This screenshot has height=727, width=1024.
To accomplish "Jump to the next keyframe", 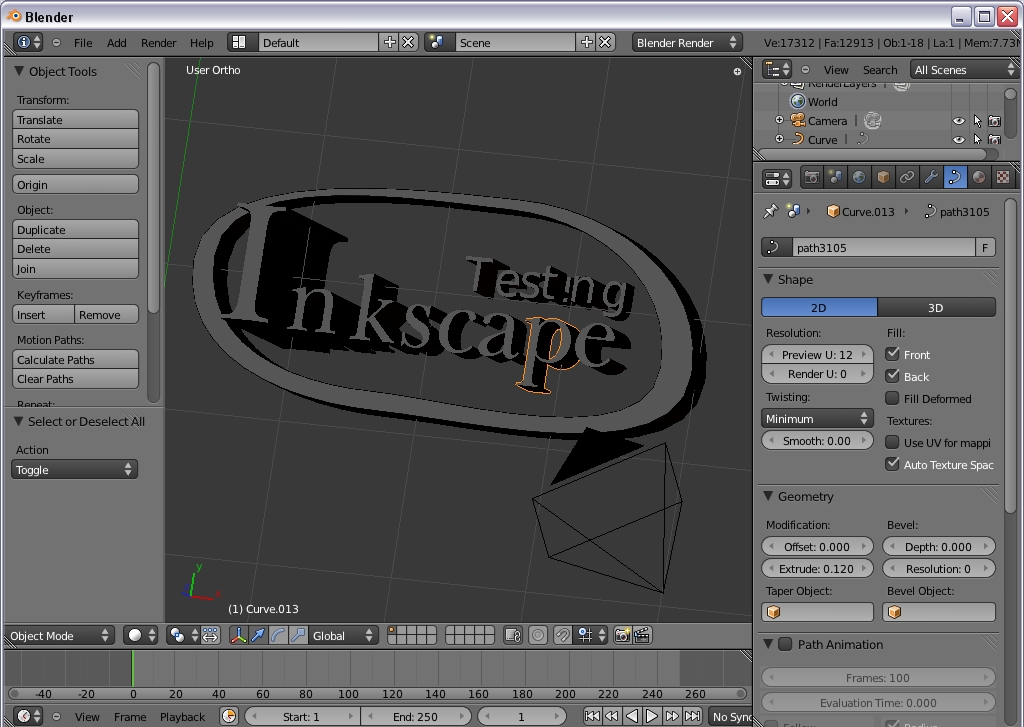I will point(671,717).
